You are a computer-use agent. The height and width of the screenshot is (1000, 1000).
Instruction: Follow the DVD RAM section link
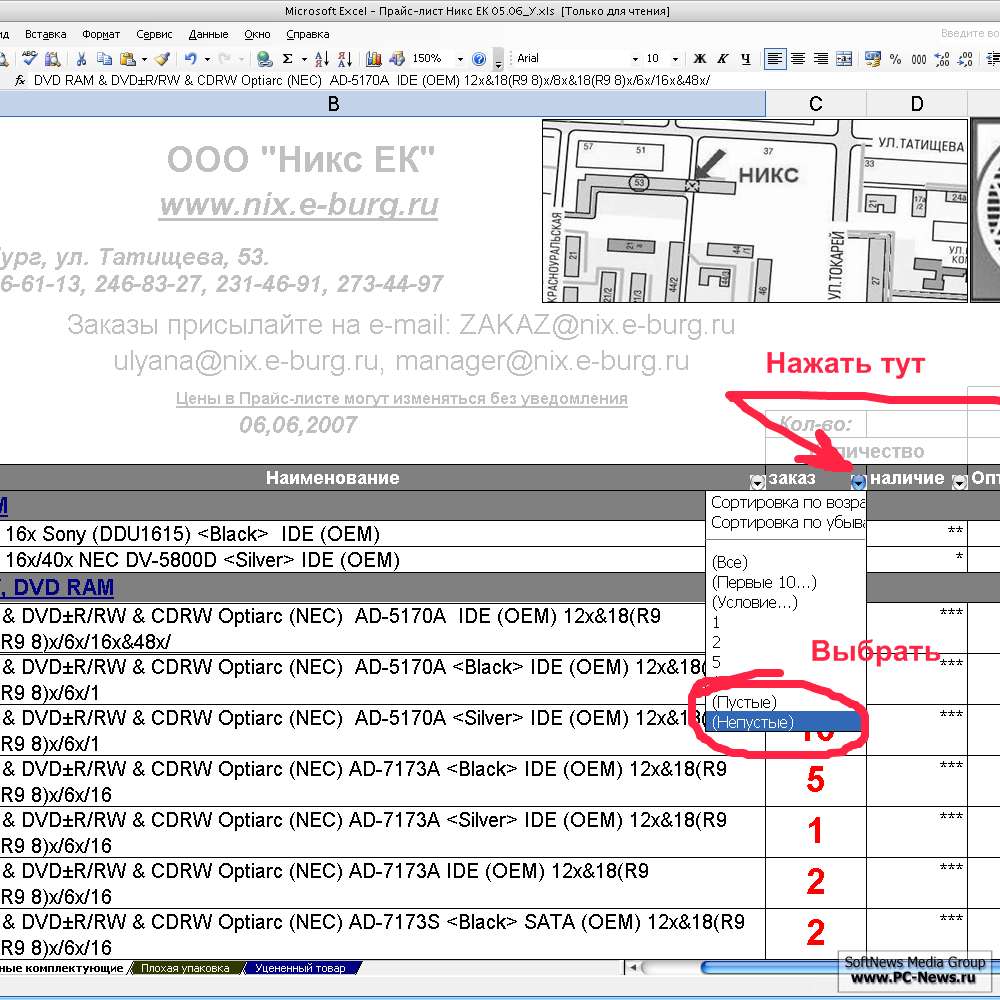tap(57, 587)
